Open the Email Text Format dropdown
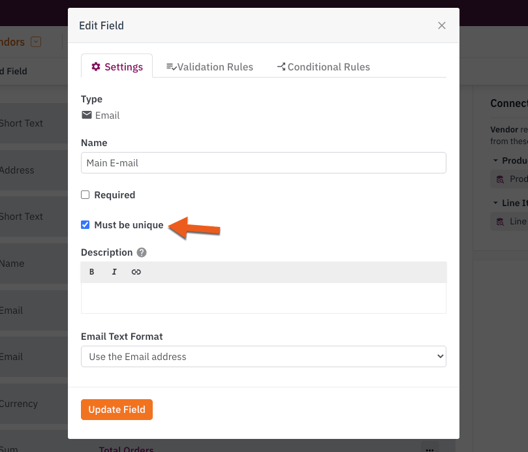The height and width of the screenshot is (452, 528). 264,356
